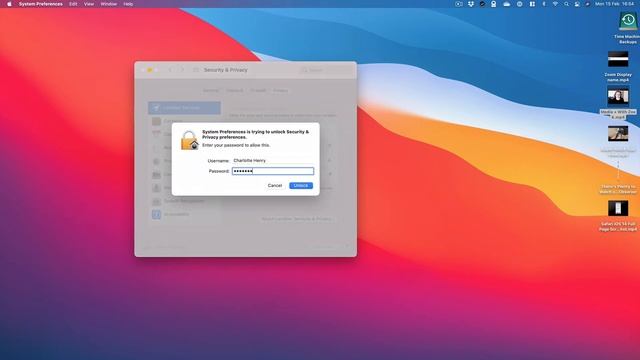Click the show-all grid icon in Security & Privacy

click(x=196, y=70)
